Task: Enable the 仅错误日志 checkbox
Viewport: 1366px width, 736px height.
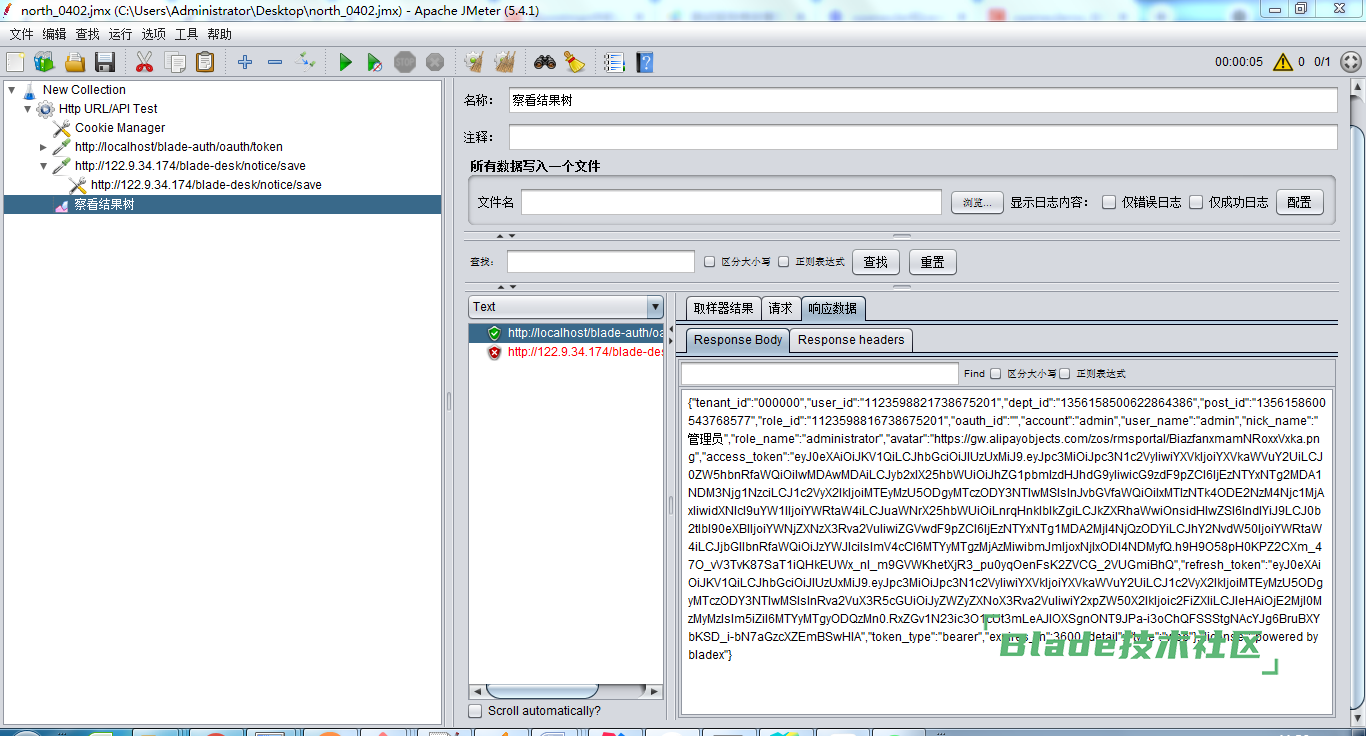Action: click(x=1109, y=202)
